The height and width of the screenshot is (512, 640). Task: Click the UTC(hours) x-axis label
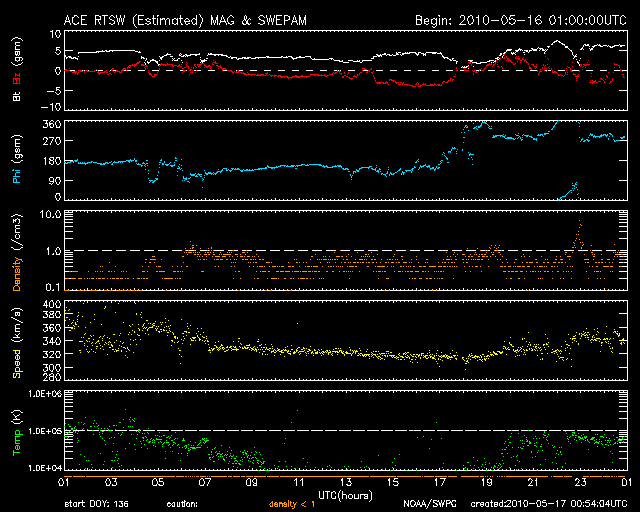point(344,495)
